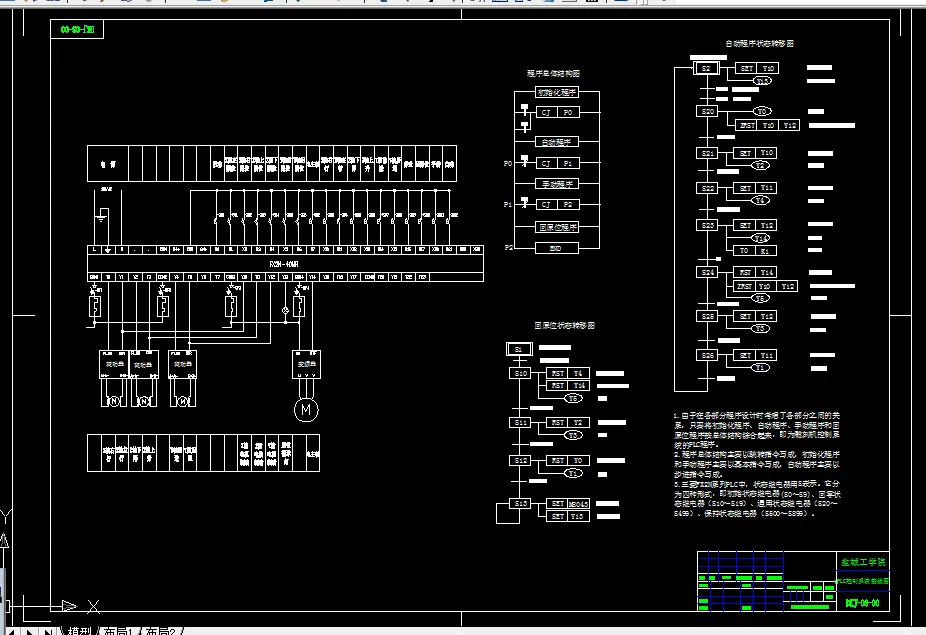Select the M8043 cell beside S13
The image size is (926, 635).
[x=578, y=504]
